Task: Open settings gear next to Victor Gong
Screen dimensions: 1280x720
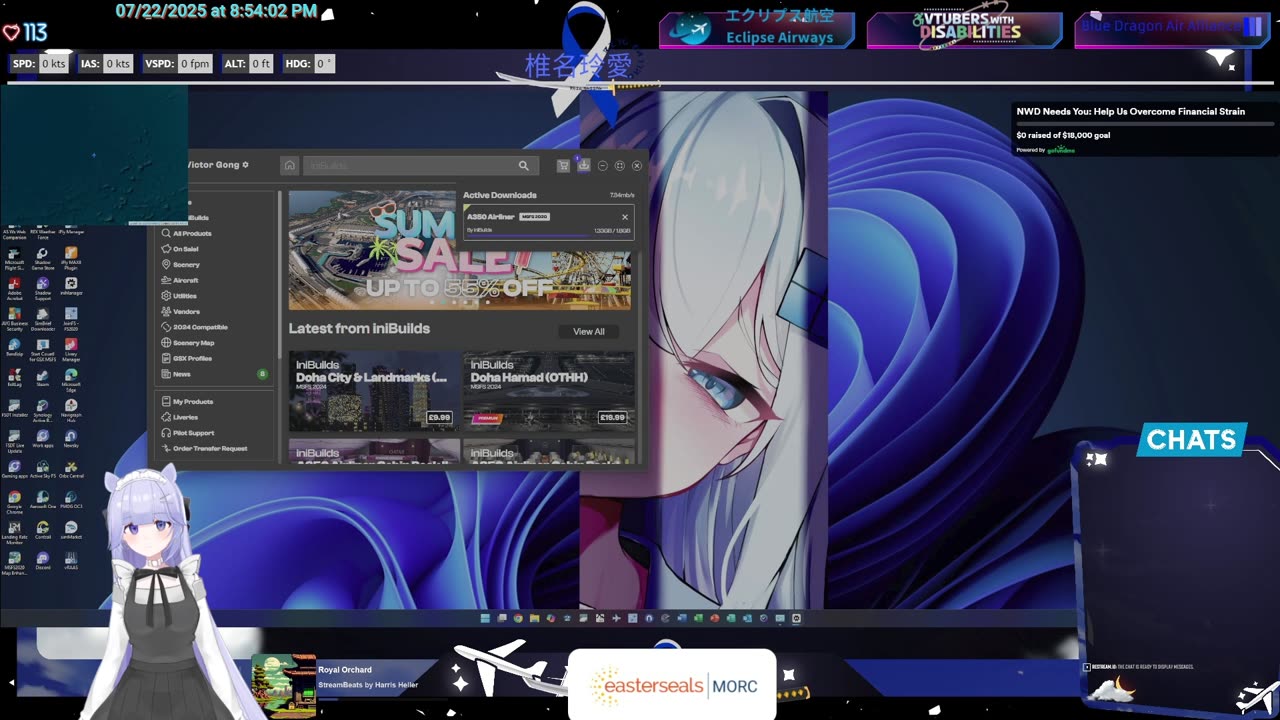Action: (245, 165)
